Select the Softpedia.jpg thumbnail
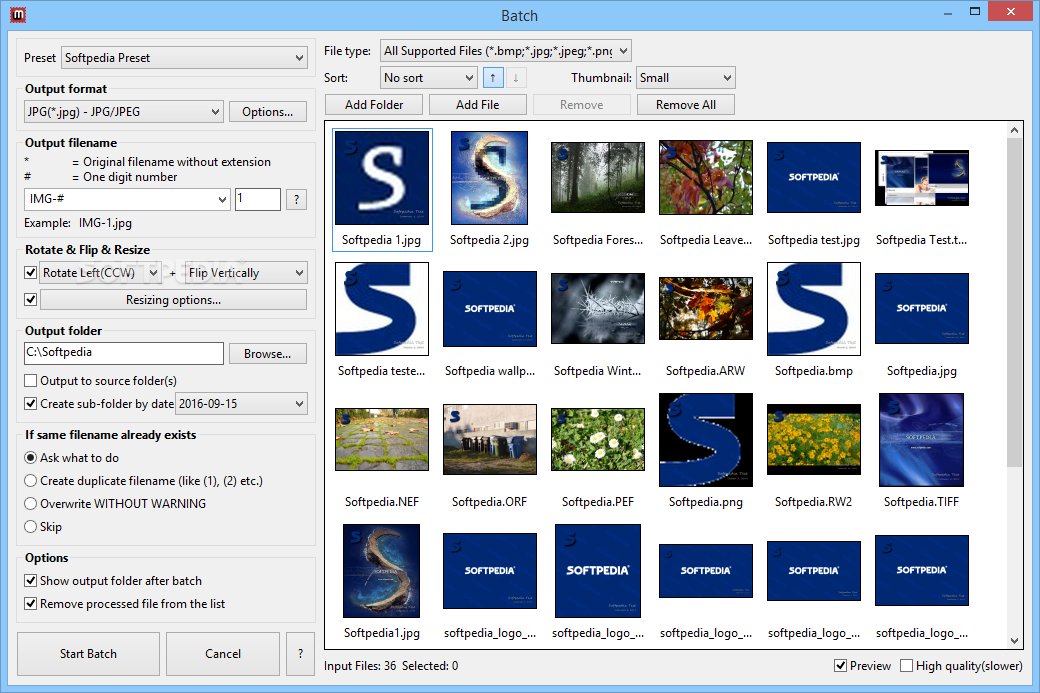This screenshot has width=1040, height=693. point(922,308)
